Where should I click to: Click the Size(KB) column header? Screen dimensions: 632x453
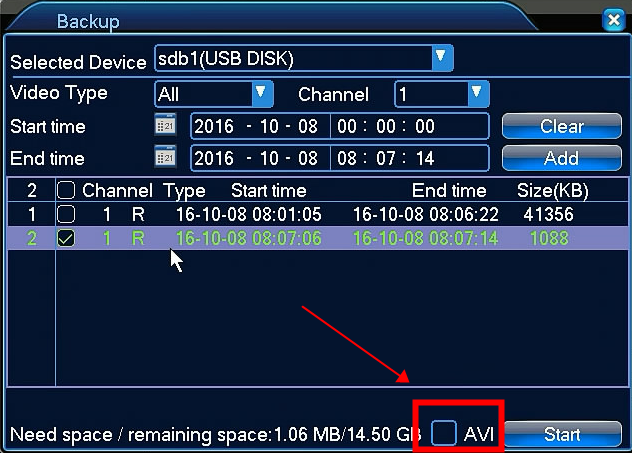553,191
